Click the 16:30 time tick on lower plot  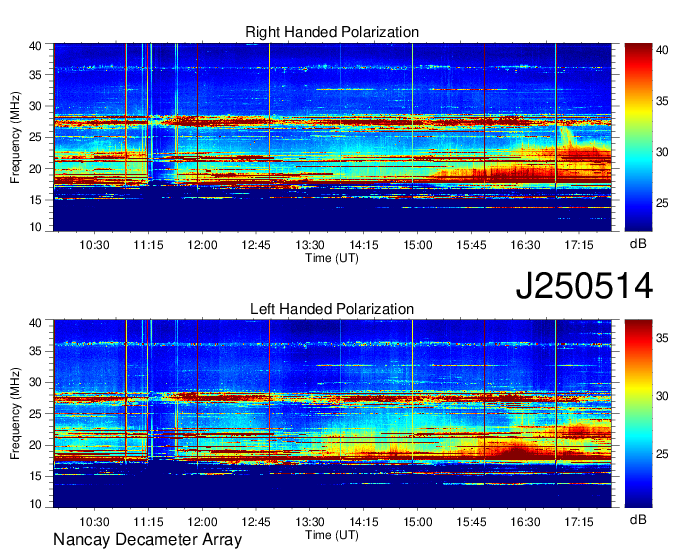click(x=525, y=522)
